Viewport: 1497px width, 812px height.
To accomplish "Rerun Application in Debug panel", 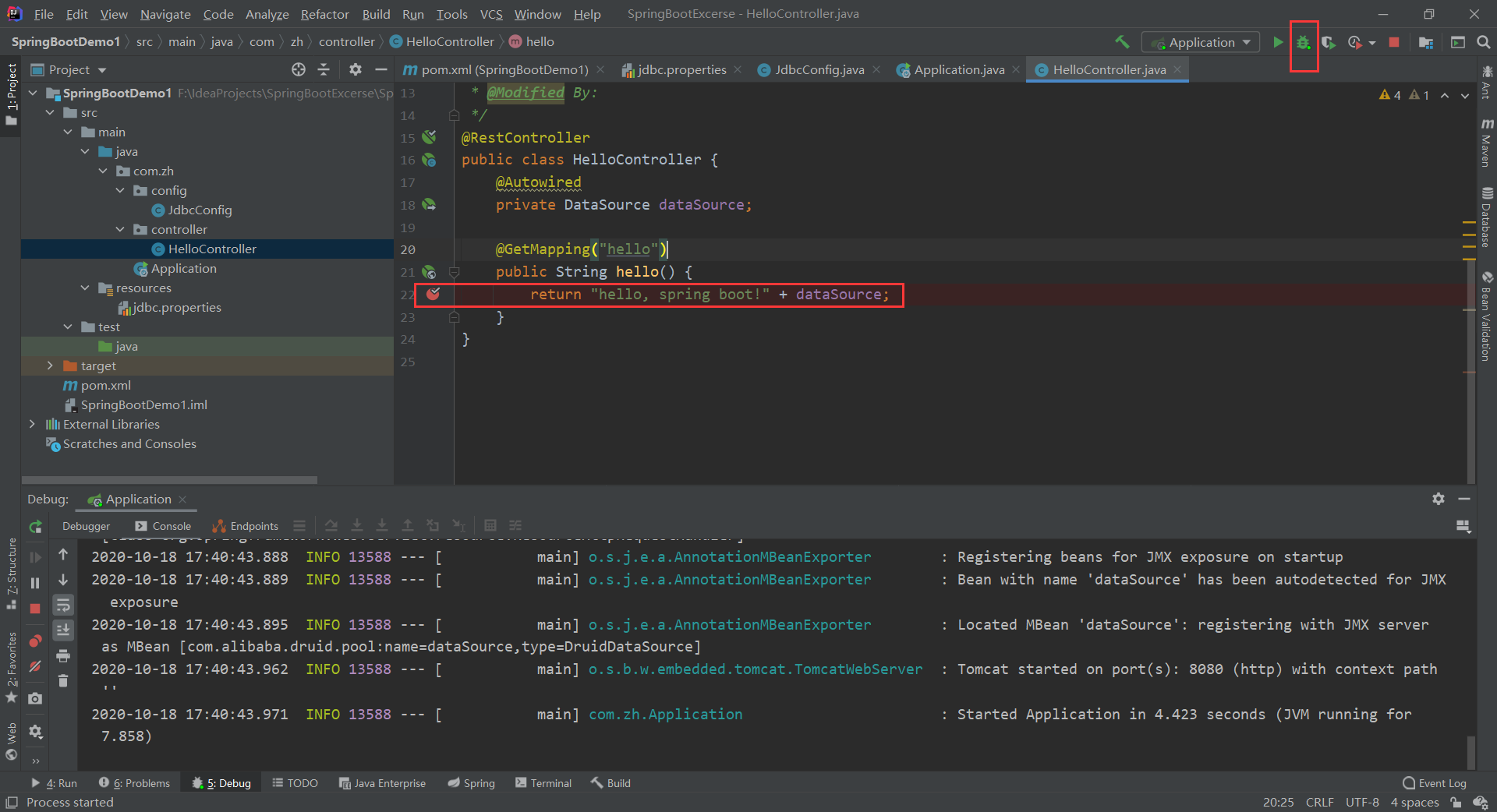I will point(35,527).
